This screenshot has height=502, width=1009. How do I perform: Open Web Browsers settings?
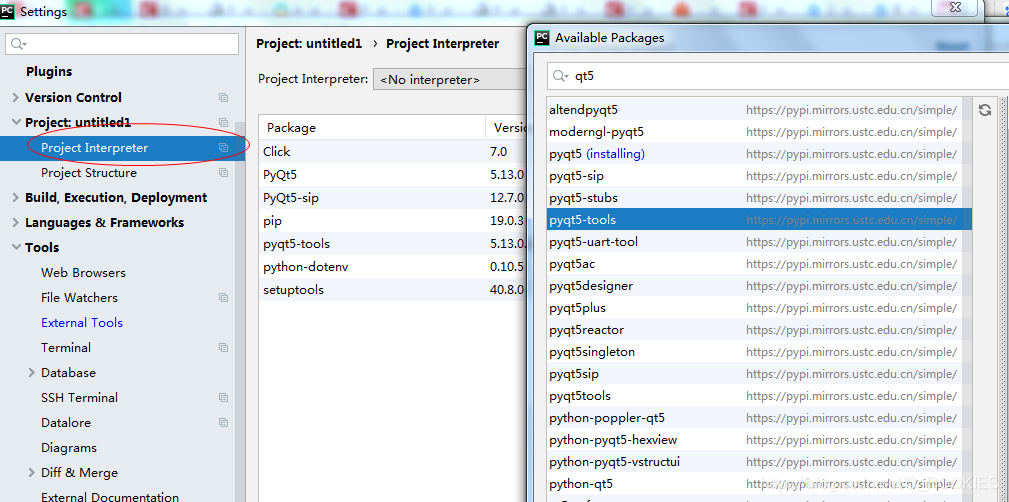click(x=84, y=272)
